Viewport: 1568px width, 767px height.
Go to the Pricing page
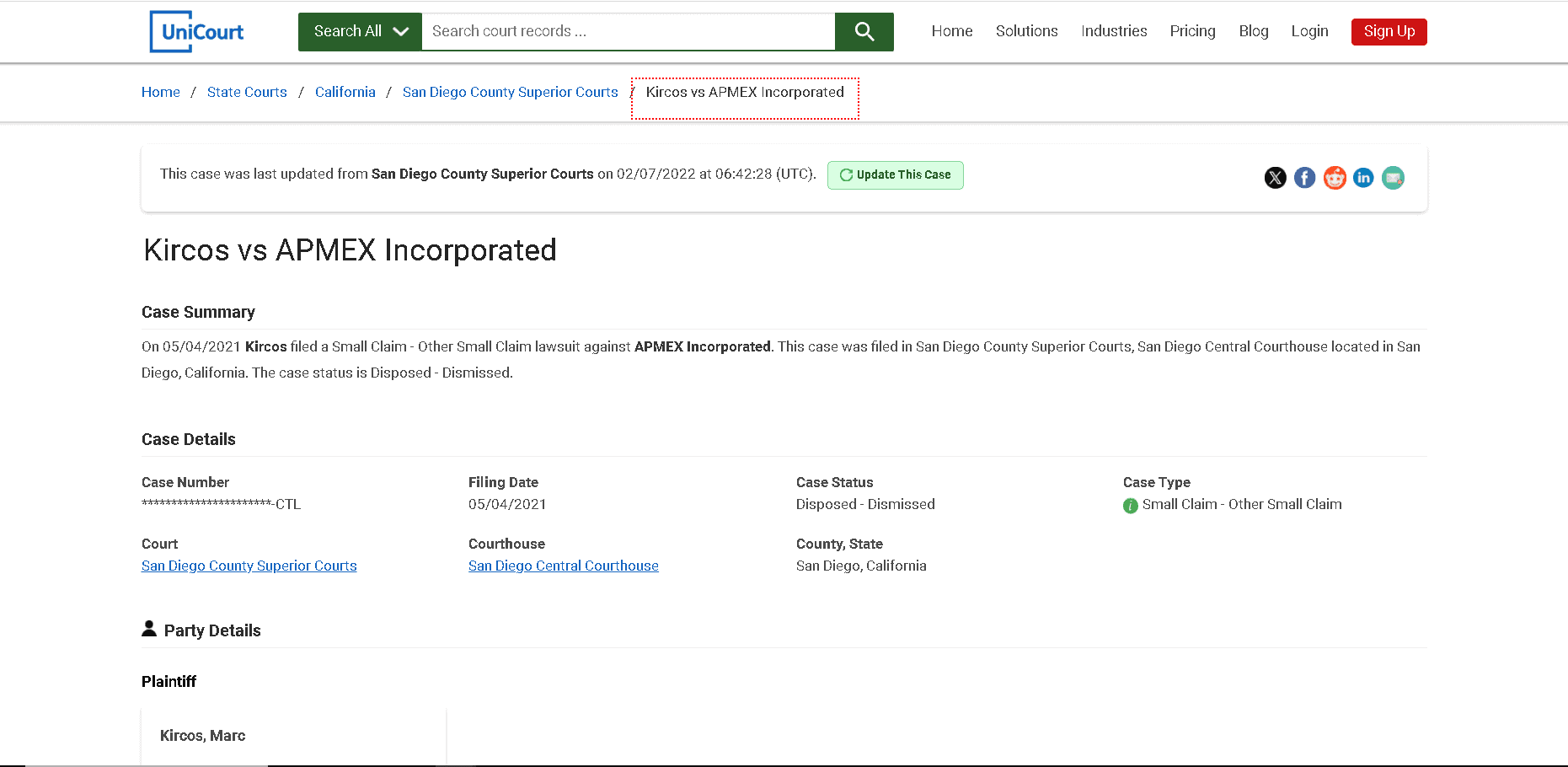(1192, 31)
